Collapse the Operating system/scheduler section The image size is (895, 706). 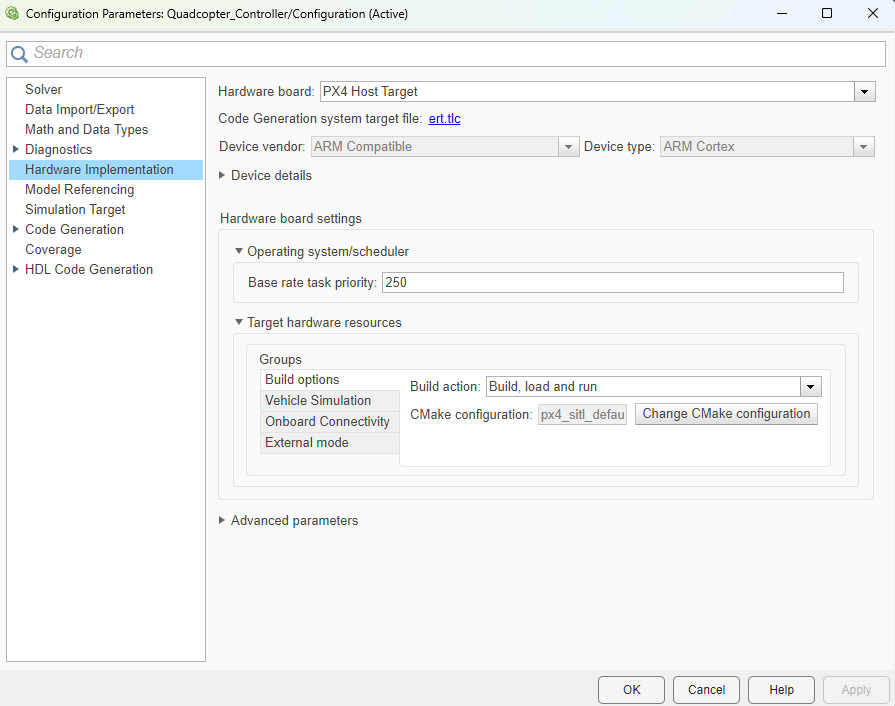[x=238, y=251]
